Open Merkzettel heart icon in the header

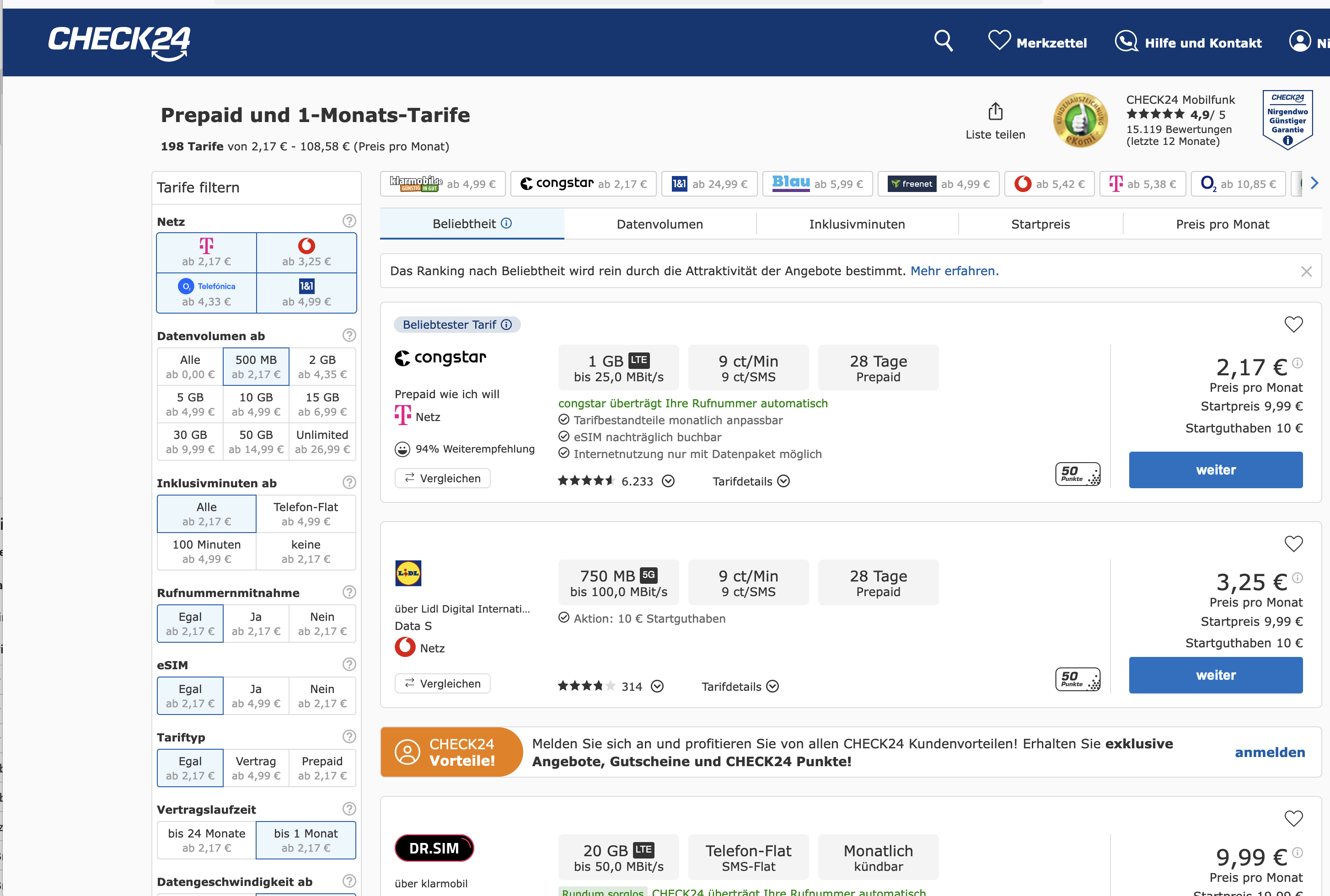tap(999, 41)
